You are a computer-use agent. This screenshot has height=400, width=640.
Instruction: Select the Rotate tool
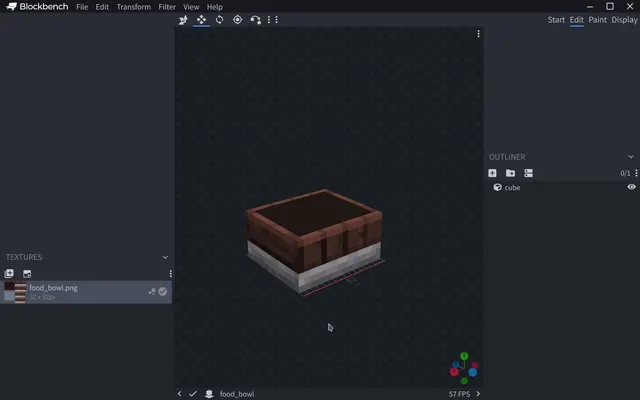click(x=220, y=20)
